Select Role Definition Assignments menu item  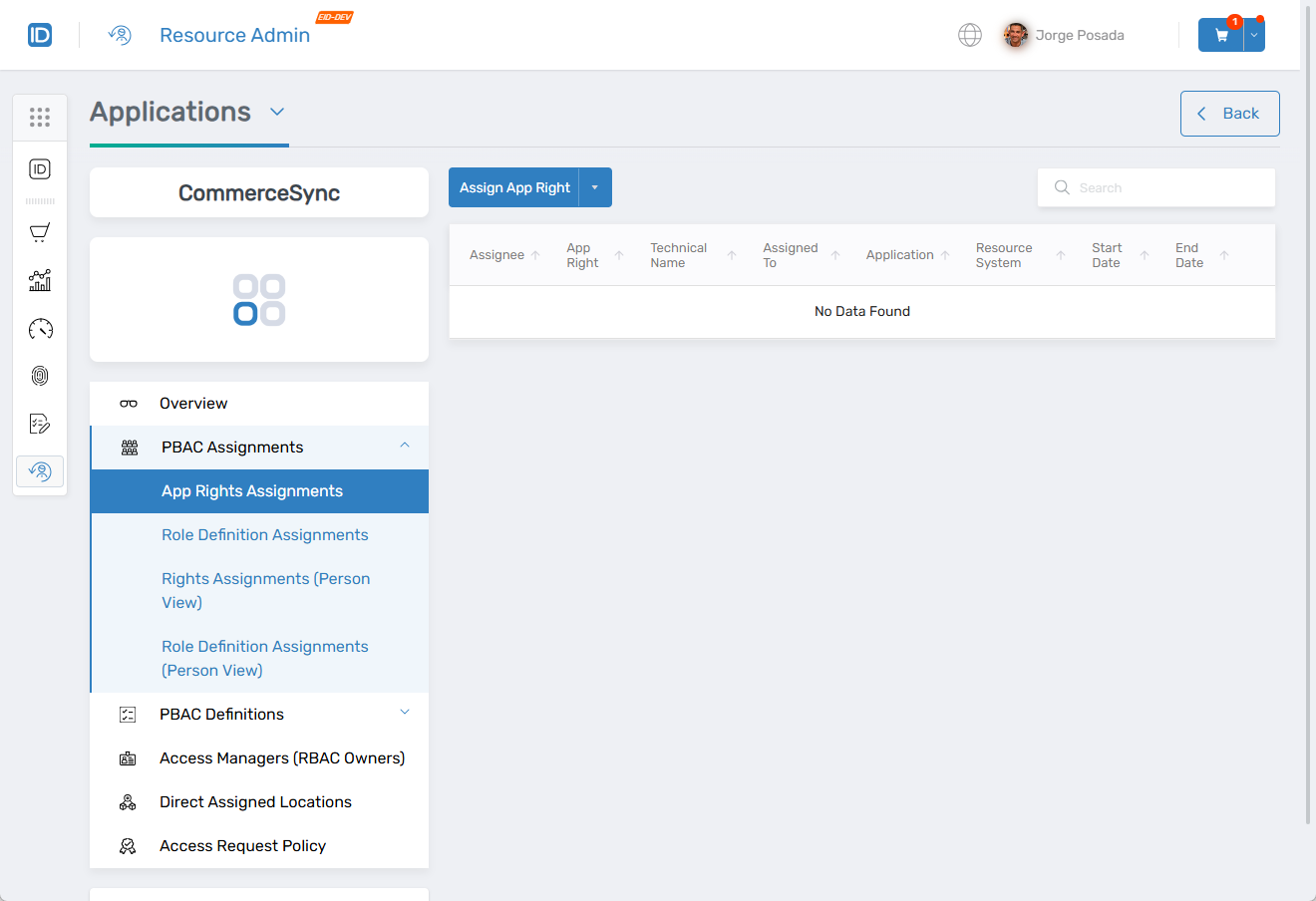264,535
